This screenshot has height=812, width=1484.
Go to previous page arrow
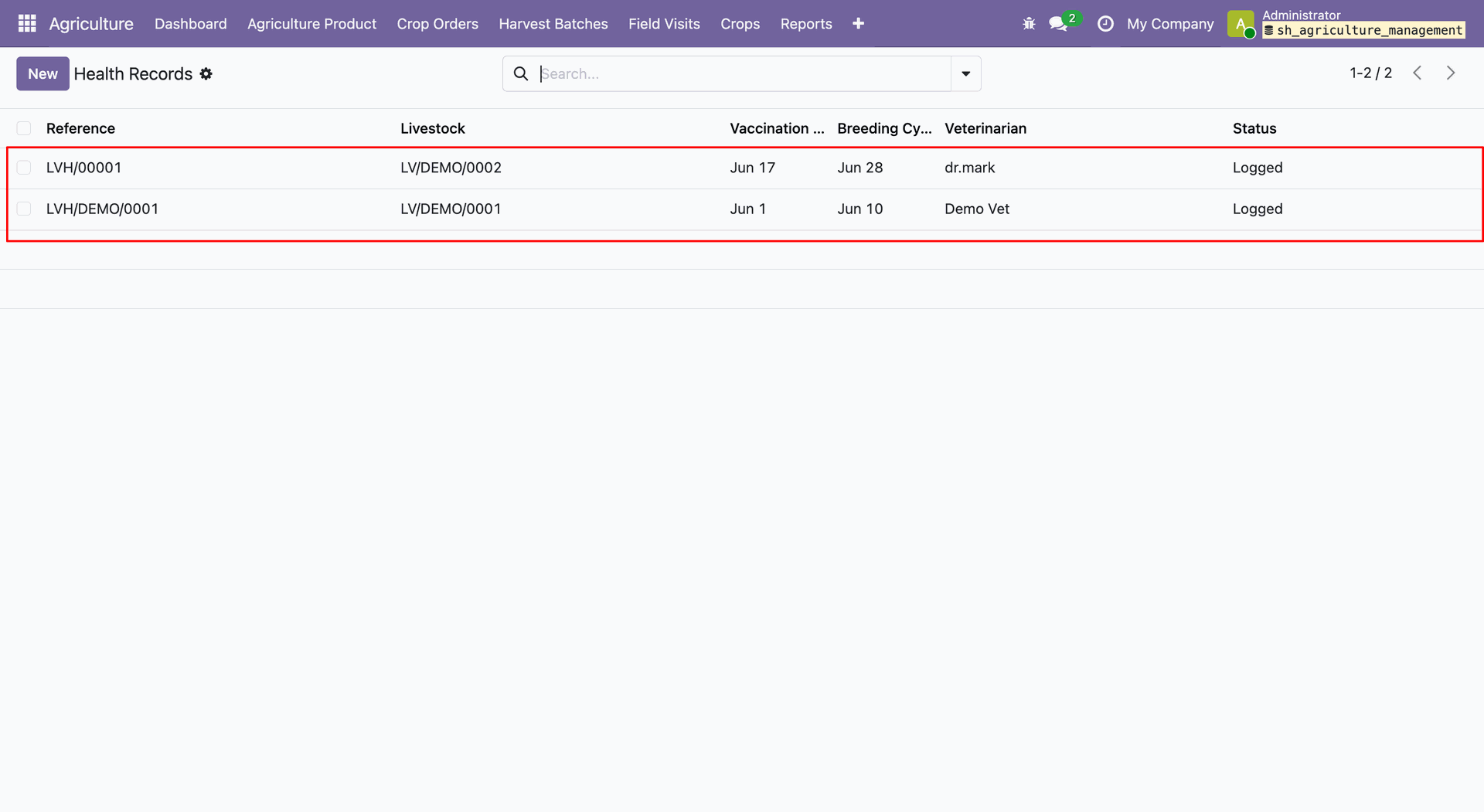click(1418, 73)
